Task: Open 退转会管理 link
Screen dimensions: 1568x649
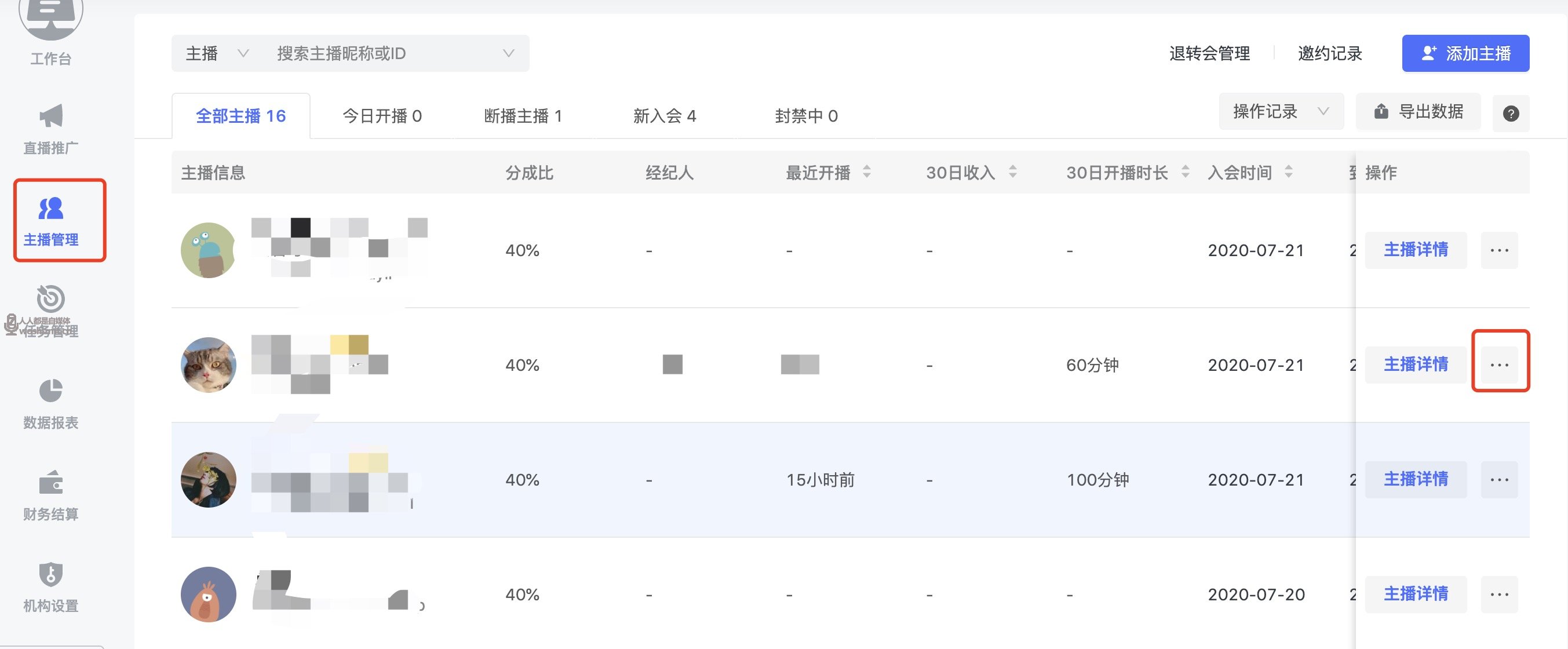Action: pos(1209,53)
